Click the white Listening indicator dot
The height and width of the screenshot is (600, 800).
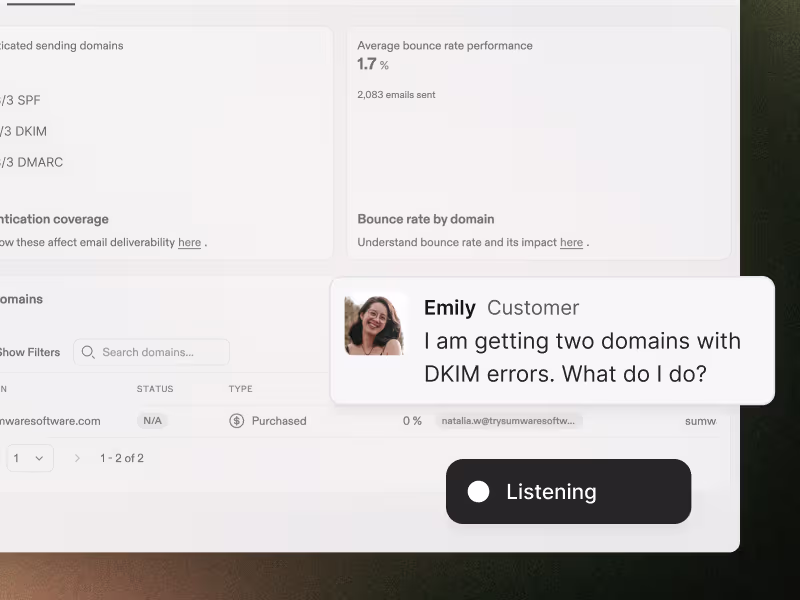point(478,491)
